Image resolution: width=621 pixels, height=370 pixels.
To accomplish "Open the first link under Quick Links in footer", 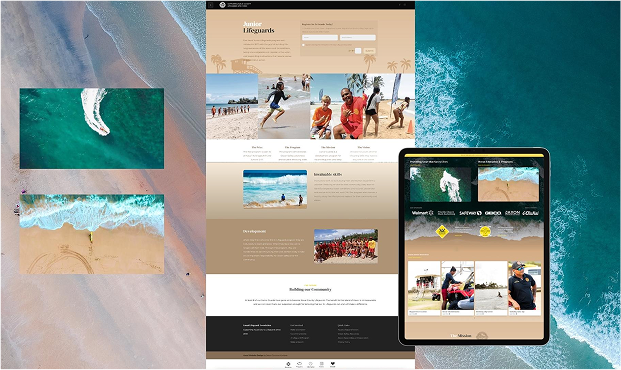I will tap(348, 330).
